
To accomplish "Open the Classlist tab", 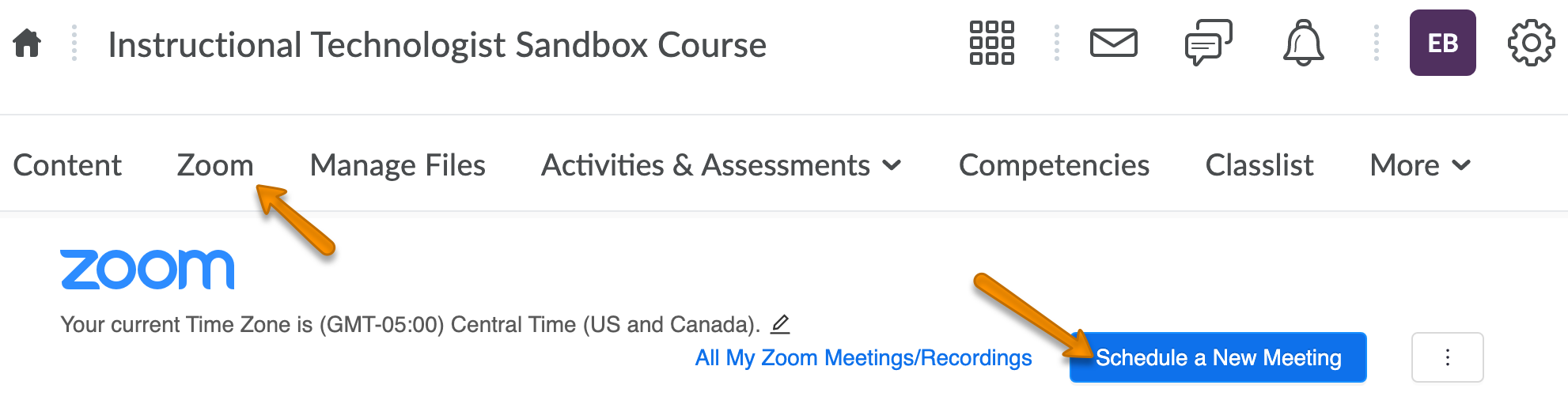I will coord(1259,165).
